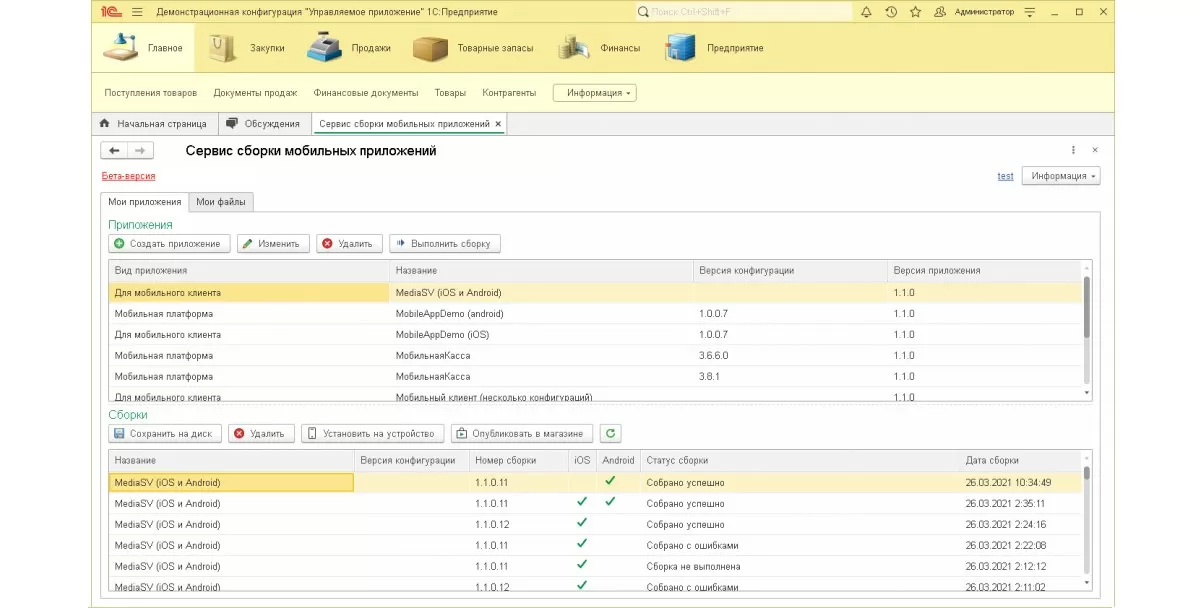The height and width of the screenshot is (608, 1200).
Task: Click the notifications bell icon
Action: coord(866,12)
